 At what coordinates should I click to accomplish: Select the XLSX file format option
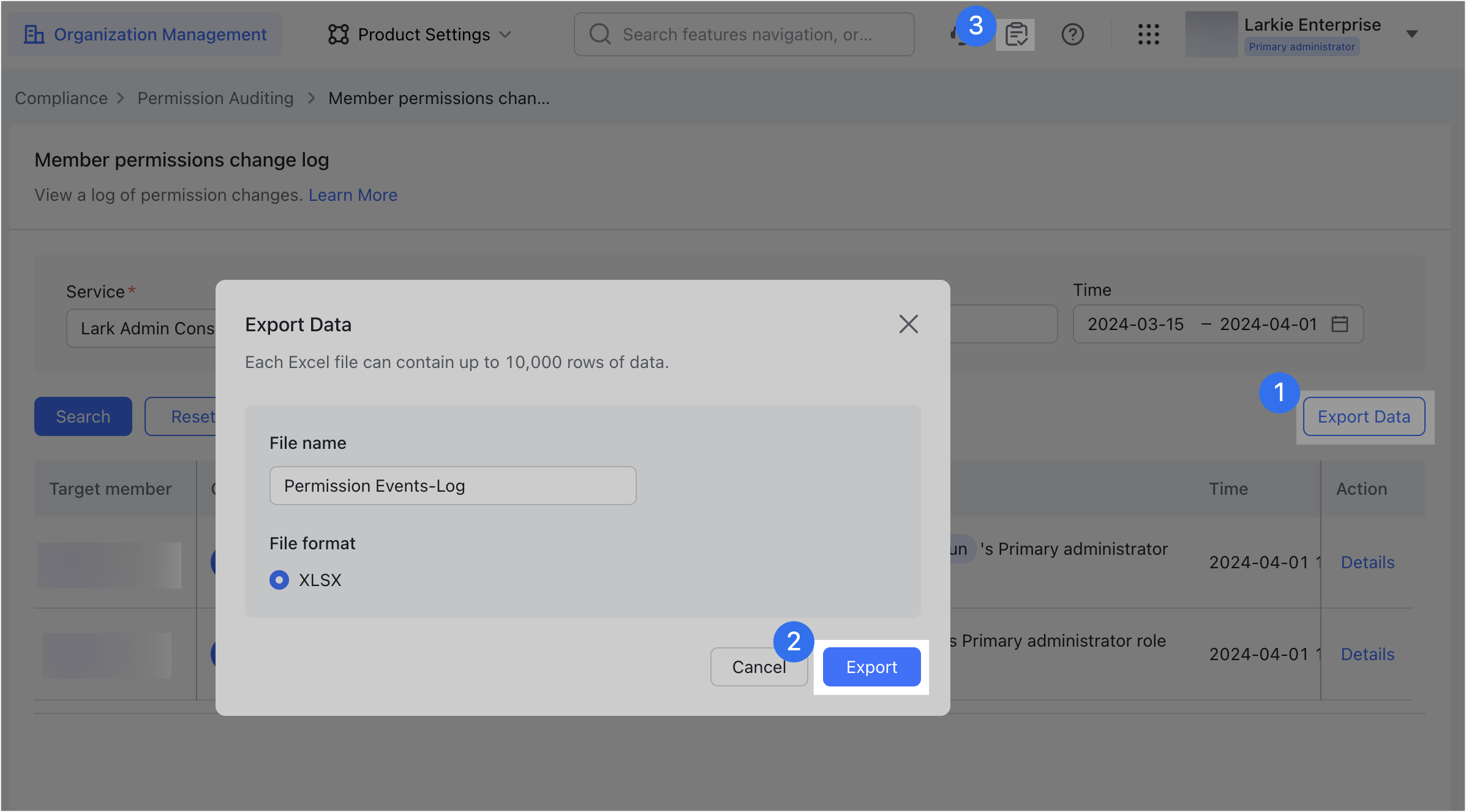point(279,580)
